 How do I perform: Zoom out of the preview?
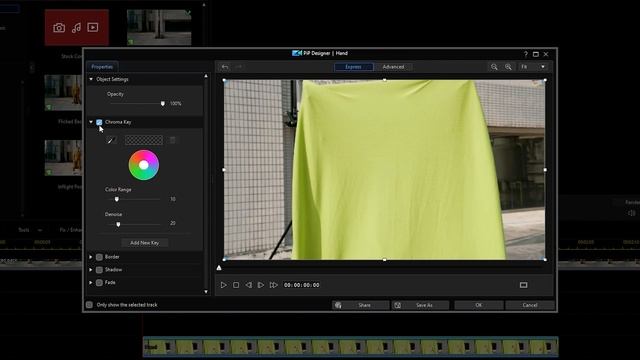point(494,67)
